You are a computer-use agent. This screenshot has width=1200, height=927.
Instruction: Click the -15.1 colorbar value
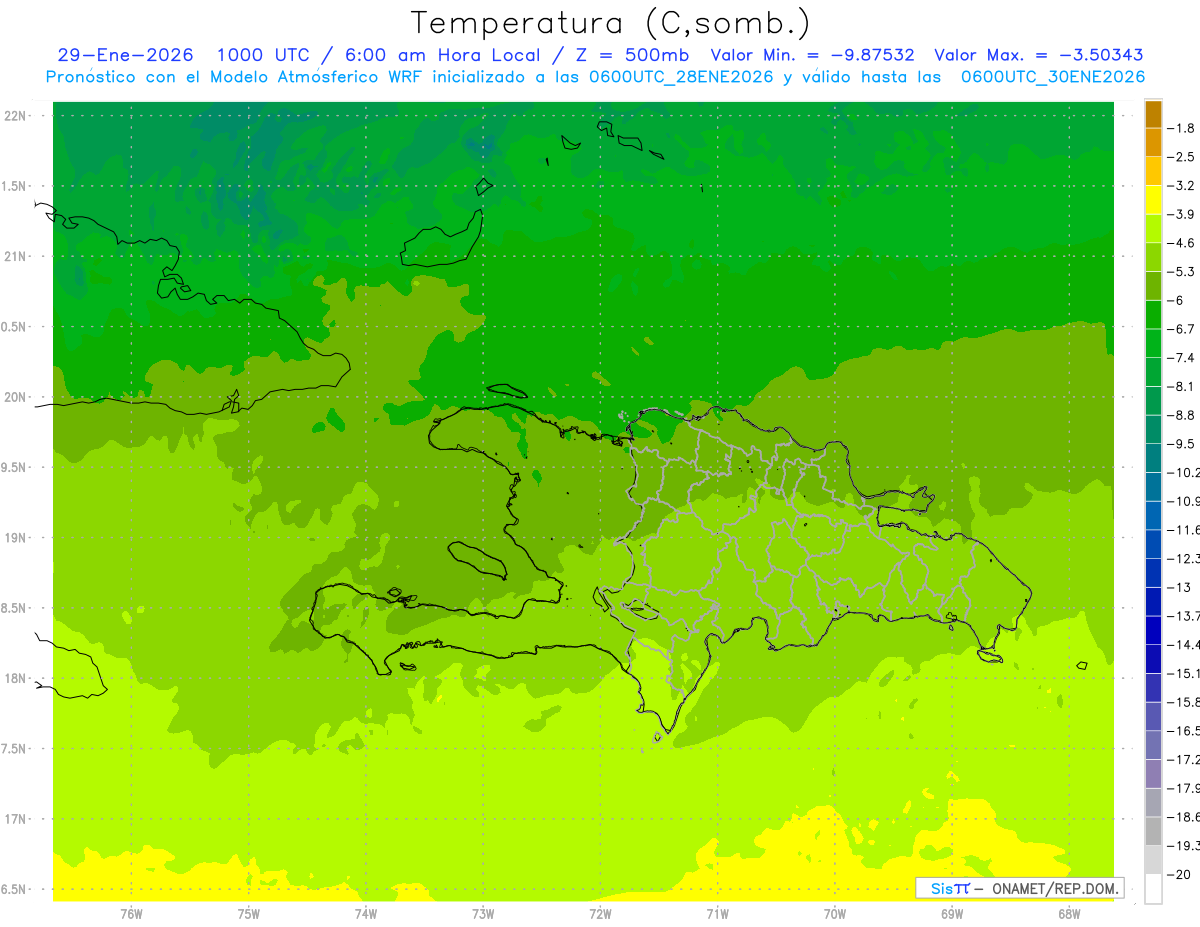(1184, 672)
